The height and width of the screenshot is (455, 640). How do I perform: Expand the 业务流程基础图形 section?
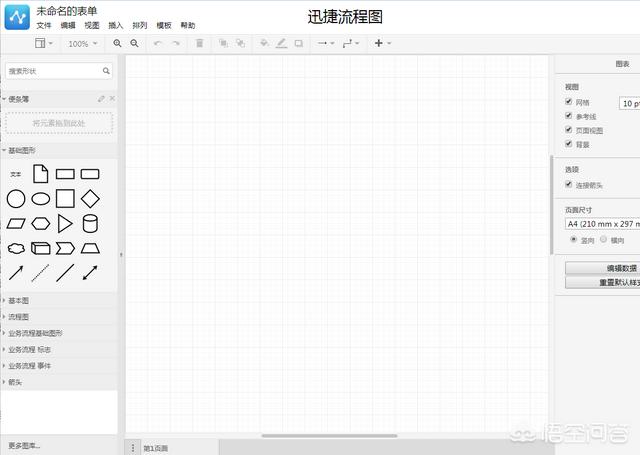coord(59,333)
